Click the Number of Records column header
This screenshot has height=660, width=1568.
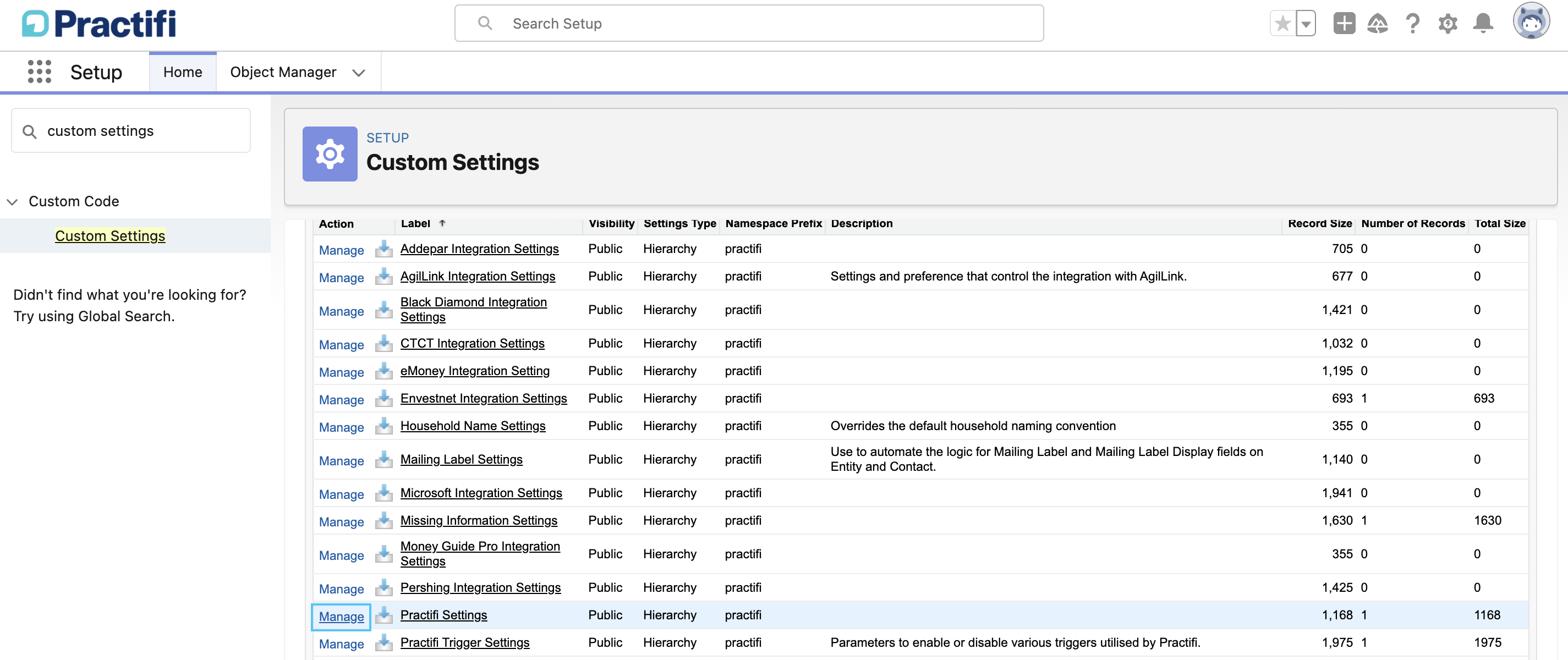pyautogui.click(x=1413, y=223)
